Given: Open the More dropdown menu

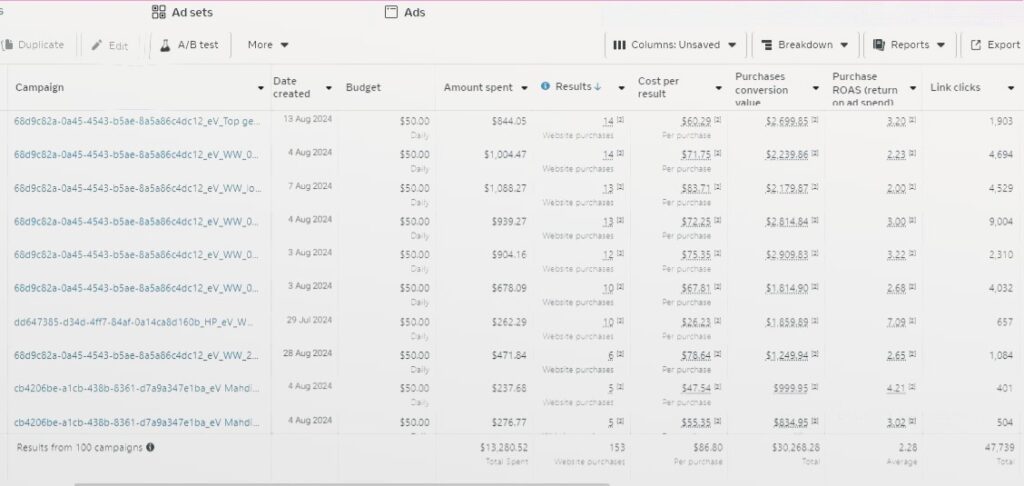Looking at the screenshot, I should click(268, 45).
